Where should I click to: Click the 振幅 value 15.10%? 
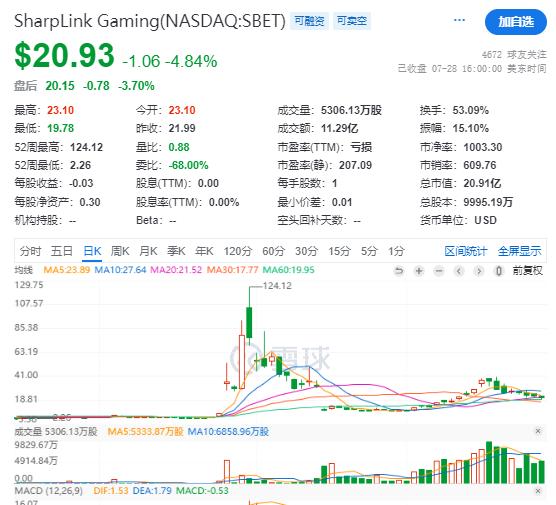point(471,128)
